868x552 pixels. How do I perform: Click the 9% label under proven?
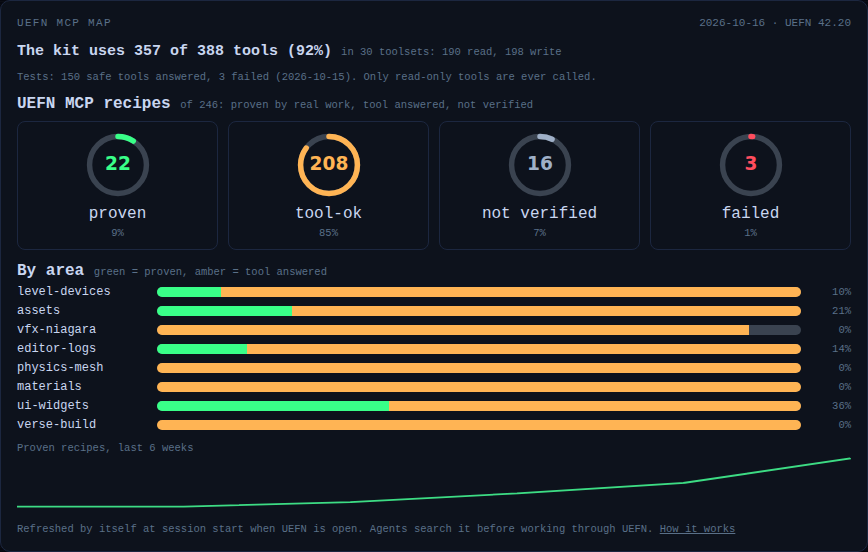click(117, 233)
